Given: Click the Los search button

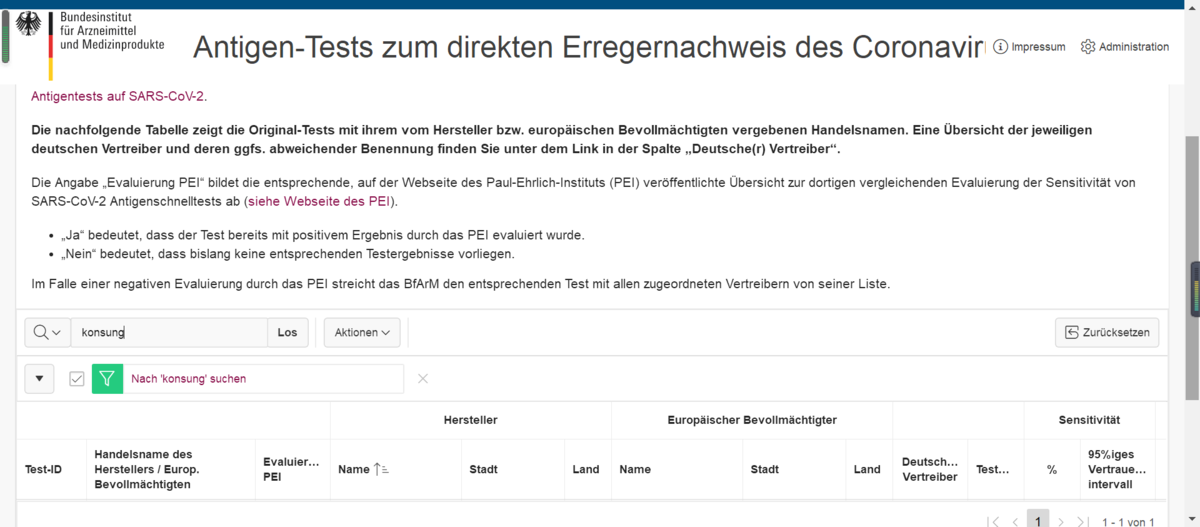Looking at the screenshot, I should coord(287,332).
